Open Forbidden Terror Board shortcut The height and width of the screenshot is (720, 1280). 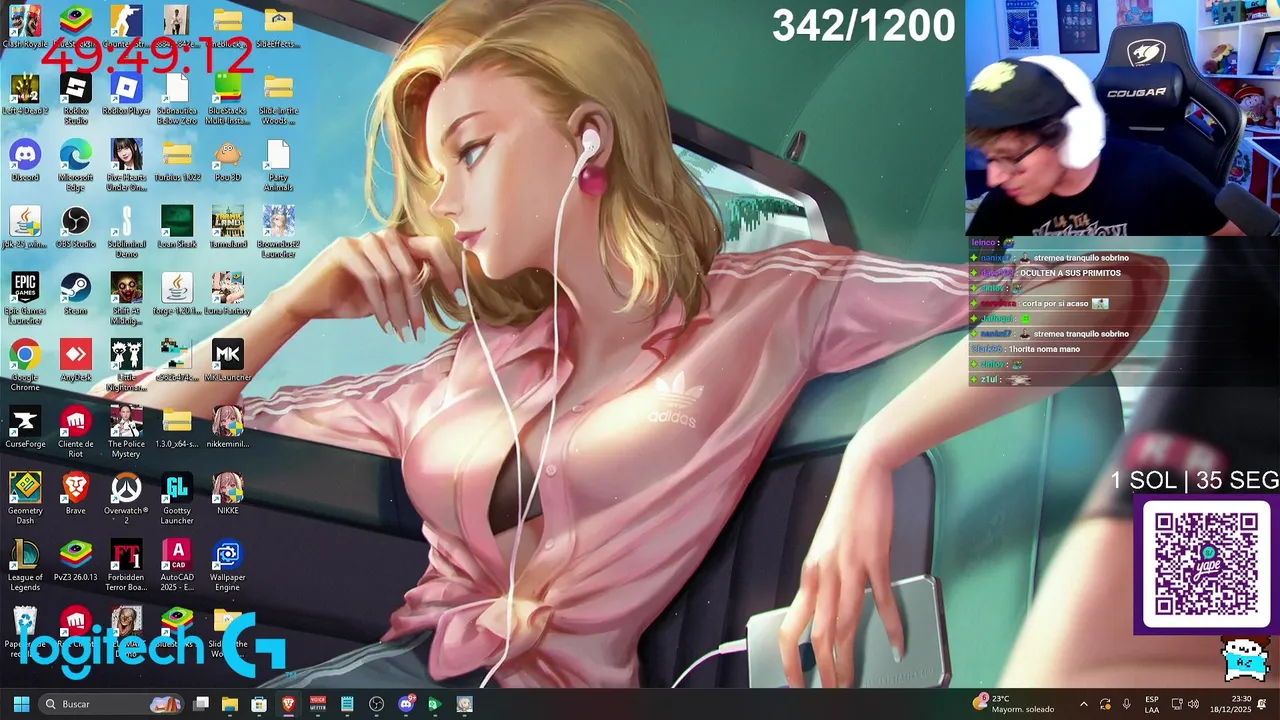coord(126,566)
